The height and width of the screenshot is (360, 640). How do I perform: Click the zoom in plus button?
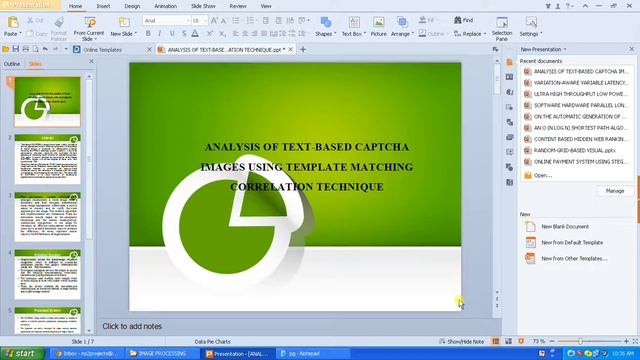tap(626, 341)
